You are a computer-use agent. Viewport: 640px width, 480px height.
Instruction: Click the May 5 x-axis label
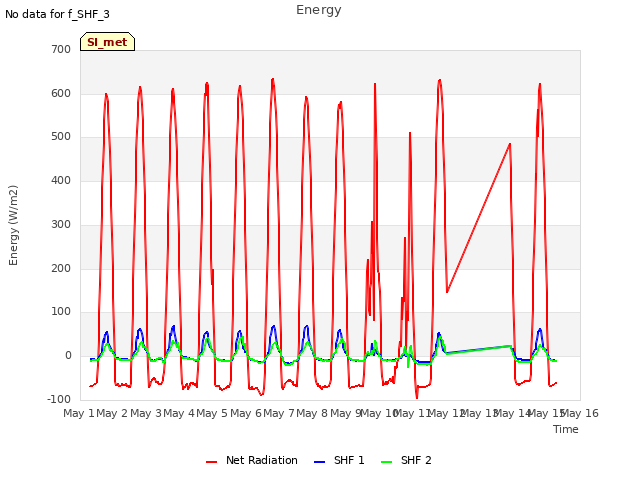[x=212, y=413]
